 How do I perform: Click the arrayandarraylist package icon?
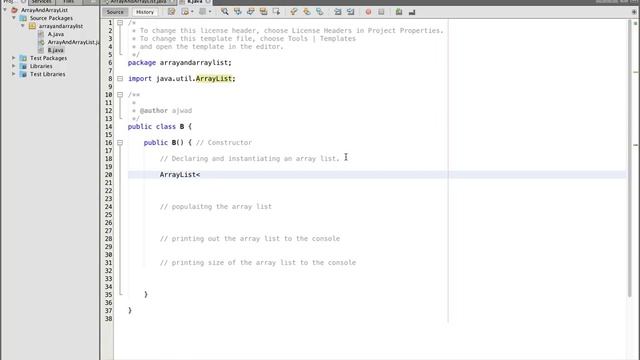click(x=32, y=26)
